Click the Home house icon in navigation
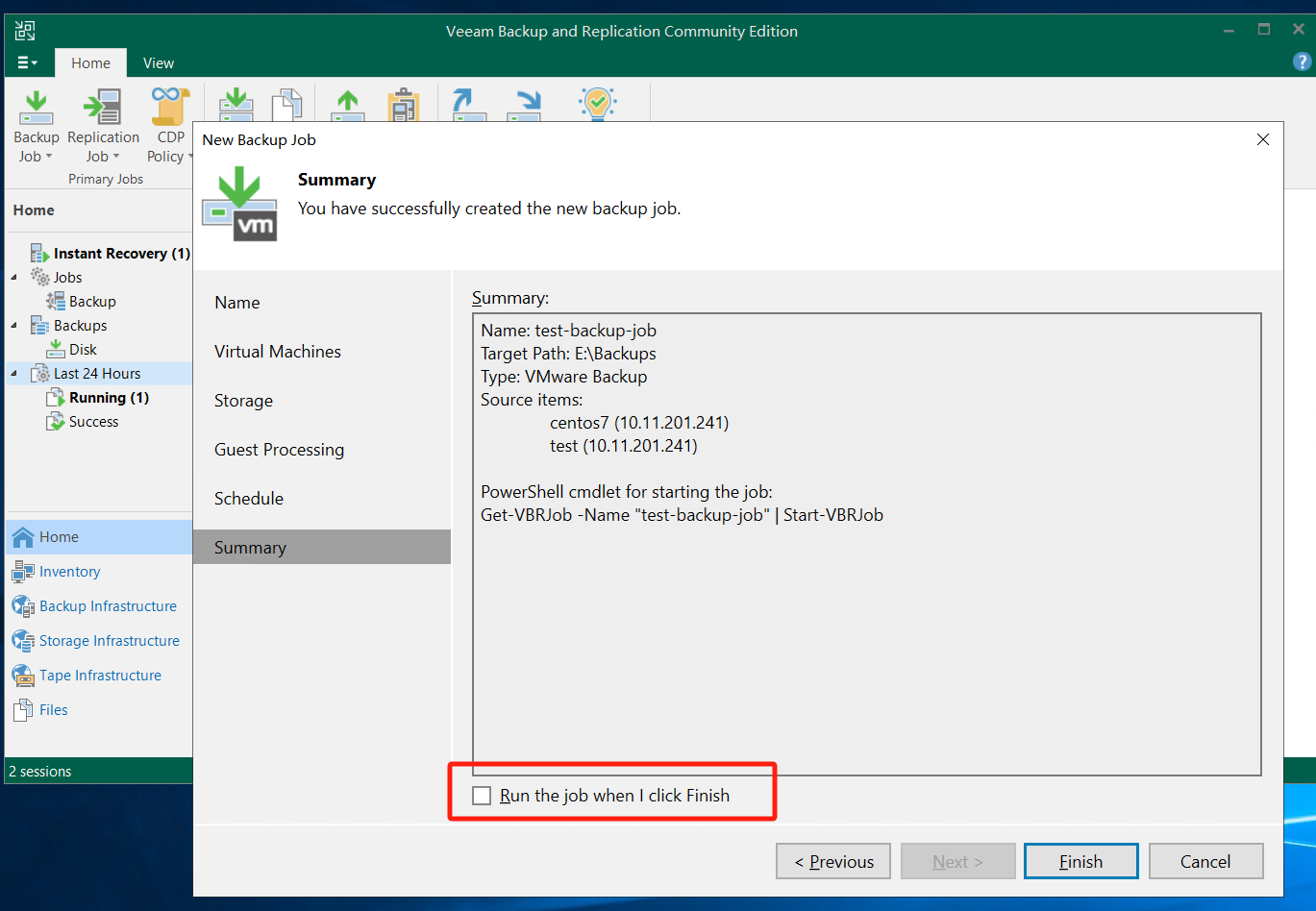Screen dimensions: 1316x911 [23, 537]
